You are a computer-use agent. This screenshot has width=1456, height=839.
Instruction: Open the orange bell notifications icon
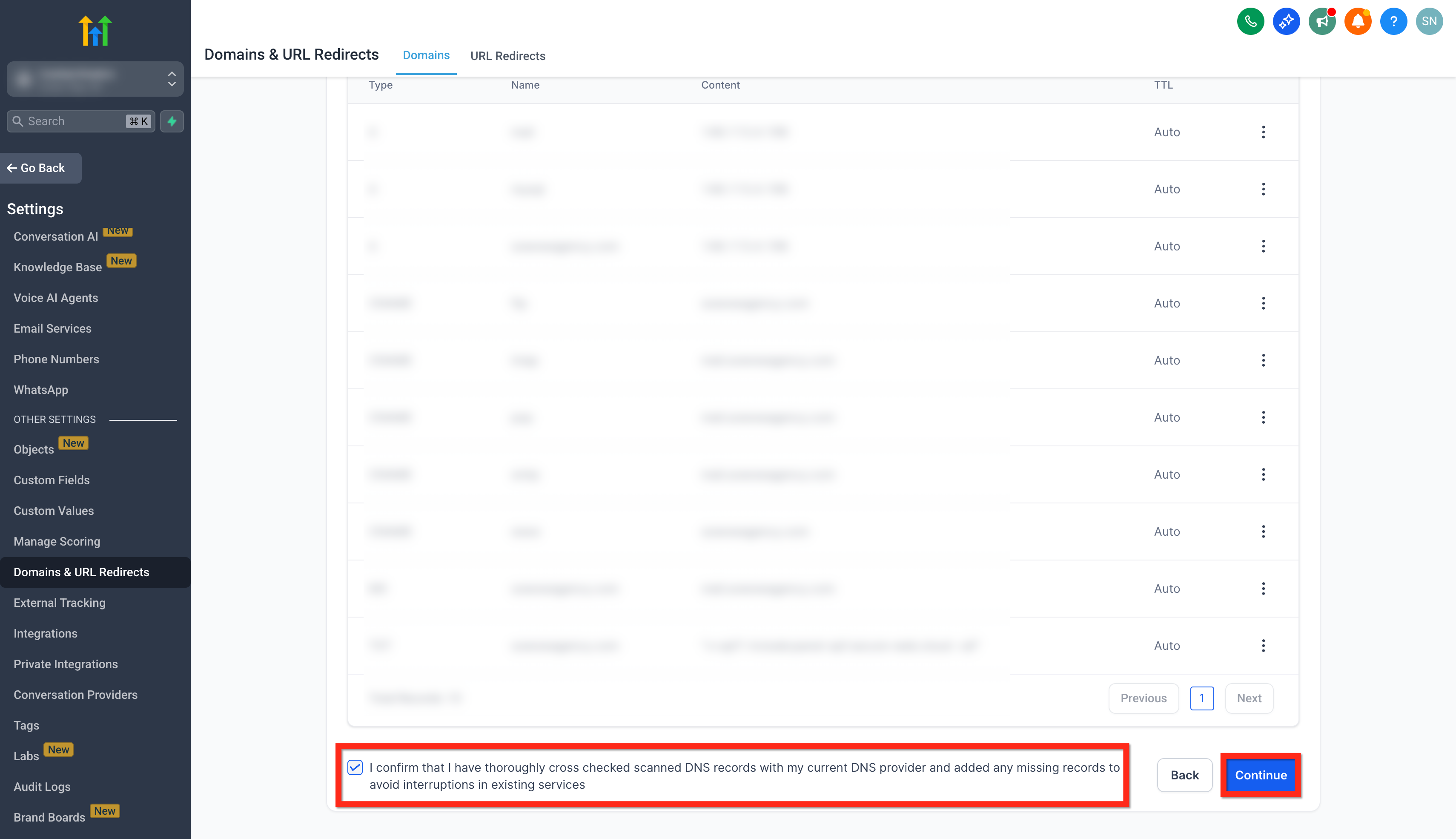pos(1358,21)
